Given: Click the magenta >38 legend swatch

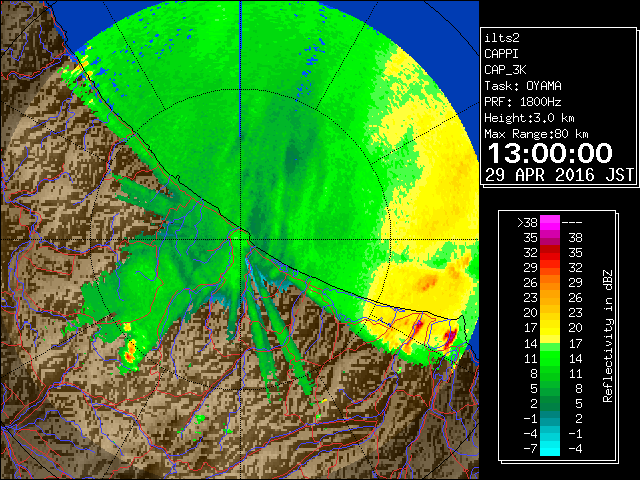Looking at the screenshot, I should [x=550, y=222].
